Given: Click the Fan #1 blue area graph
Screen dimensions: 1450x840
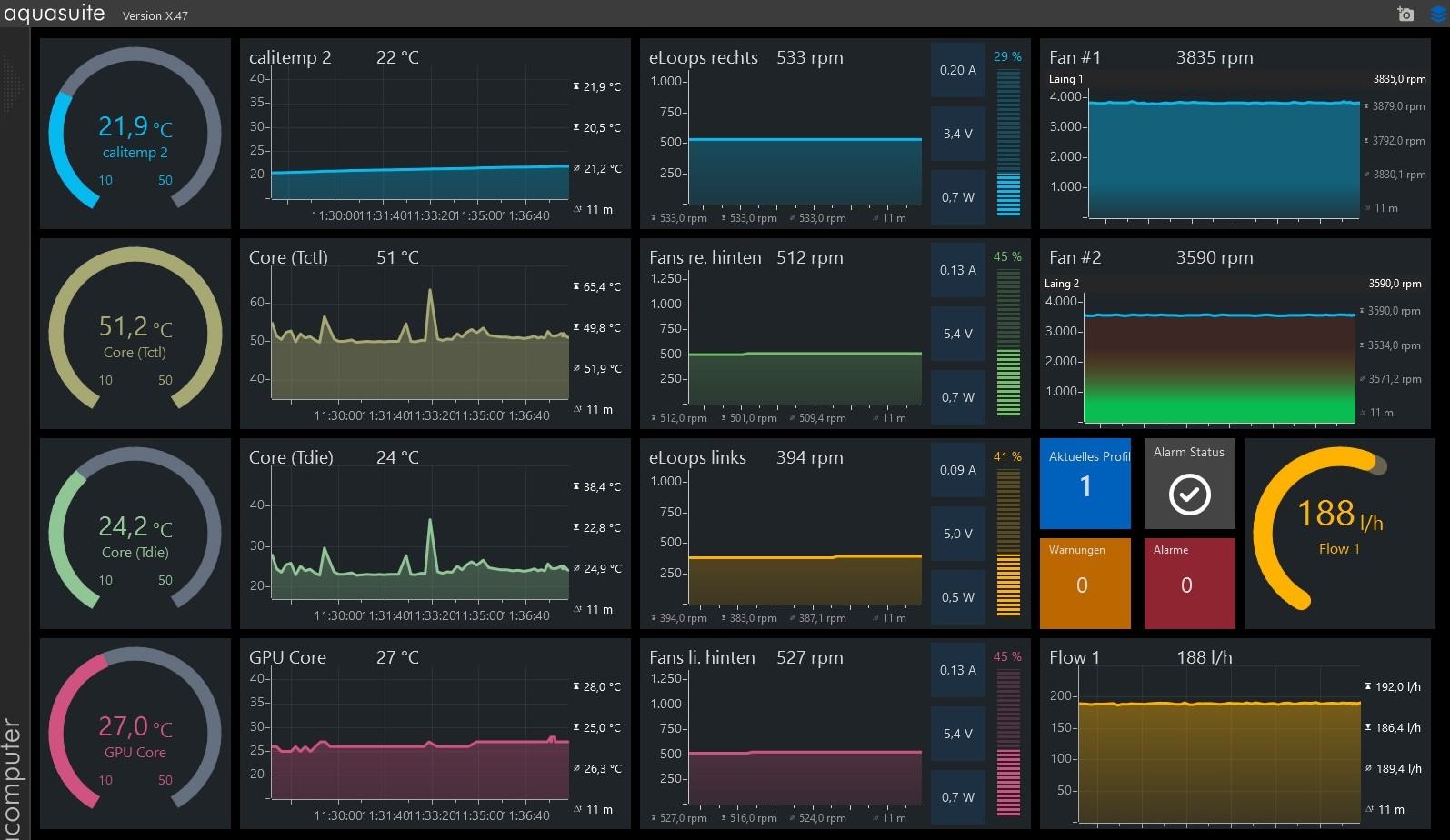Looking at the screenshot, I should [1224, 159].
